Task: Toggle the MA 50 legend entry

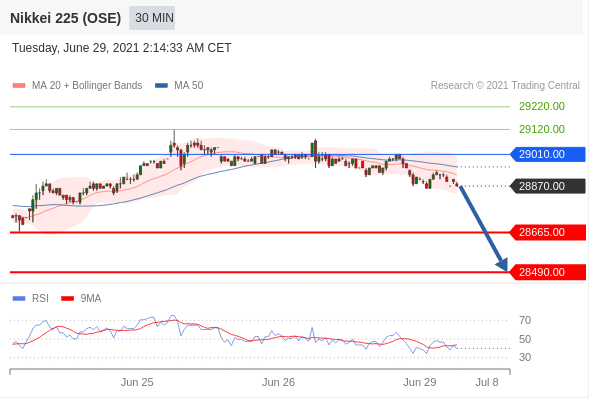Action: tap(179, 85)
